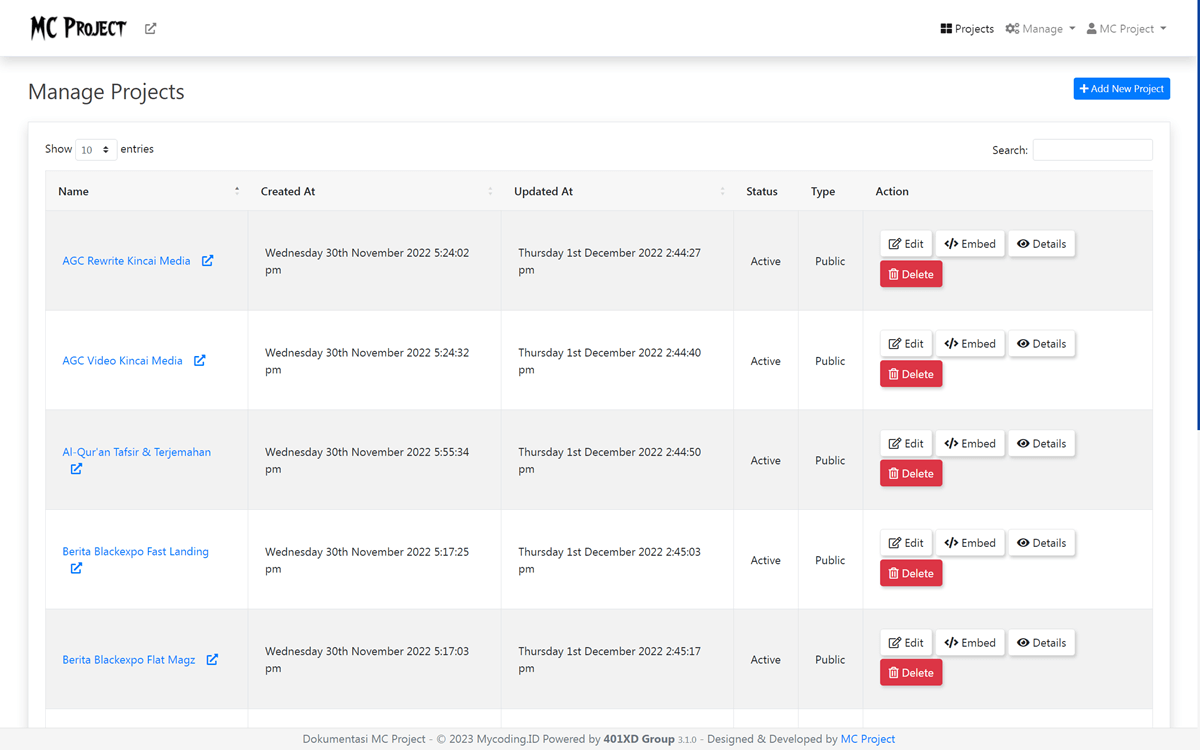Click the Embed button for Berita Blackexpo Flat Magz
The image size is (1200, 750).
click(x=969, y=642)
